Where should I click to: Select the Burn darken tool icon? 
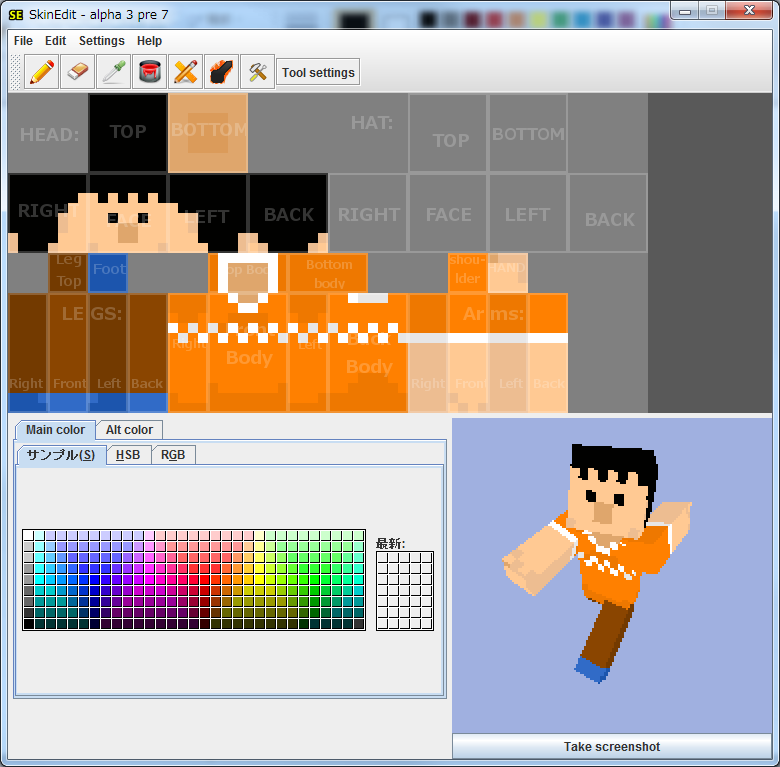pos(221,72)
